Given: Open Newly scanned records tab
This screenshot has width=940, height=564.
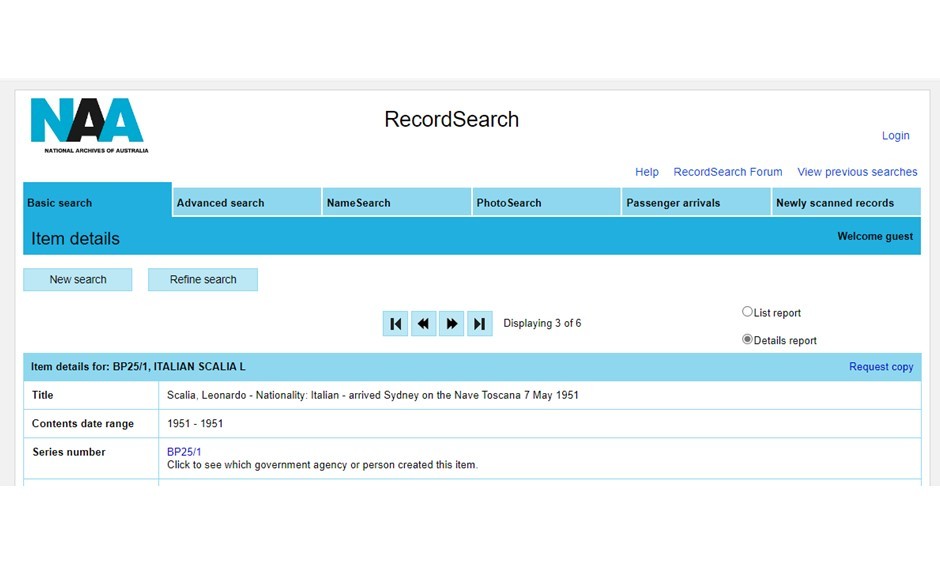Looking at the screenshot, I should (846, 203).
